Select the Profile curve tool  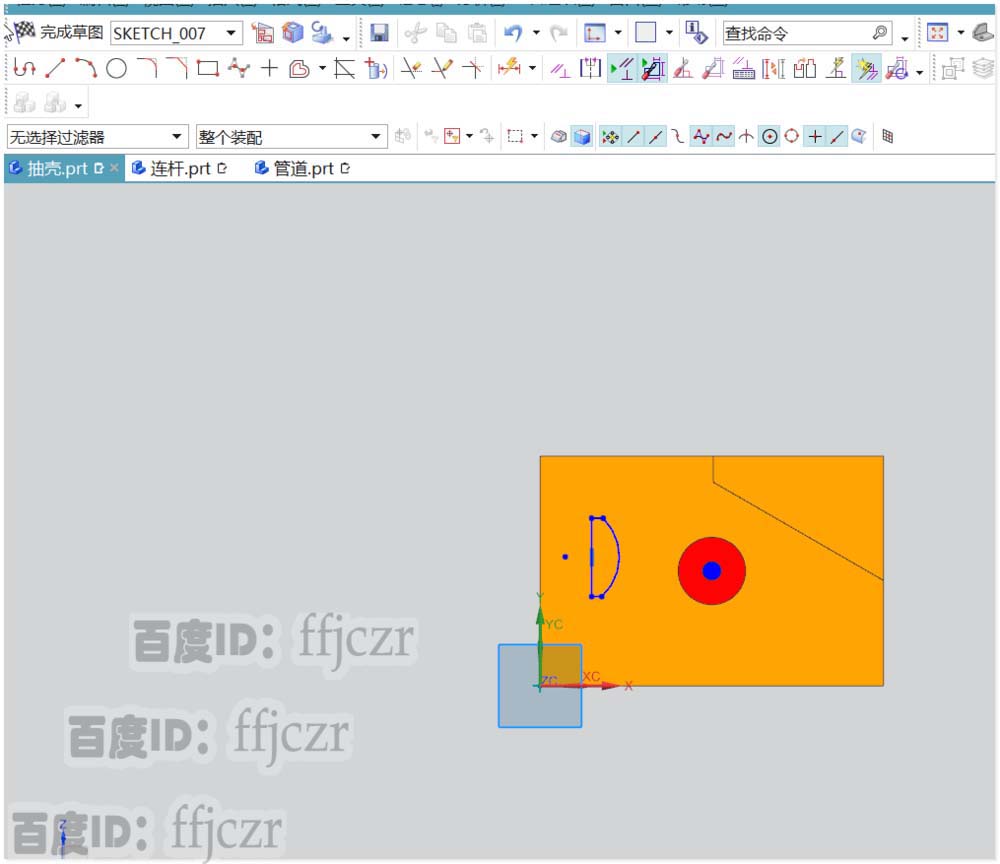click(x=24, y=68)
